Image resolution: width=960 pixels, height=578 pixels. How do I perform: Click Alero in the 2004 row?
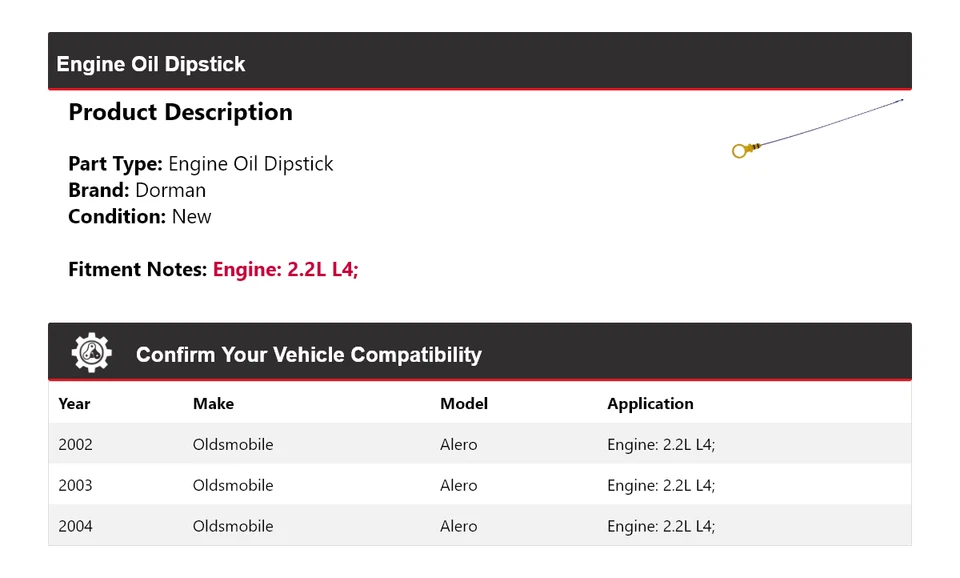point(459,526)
